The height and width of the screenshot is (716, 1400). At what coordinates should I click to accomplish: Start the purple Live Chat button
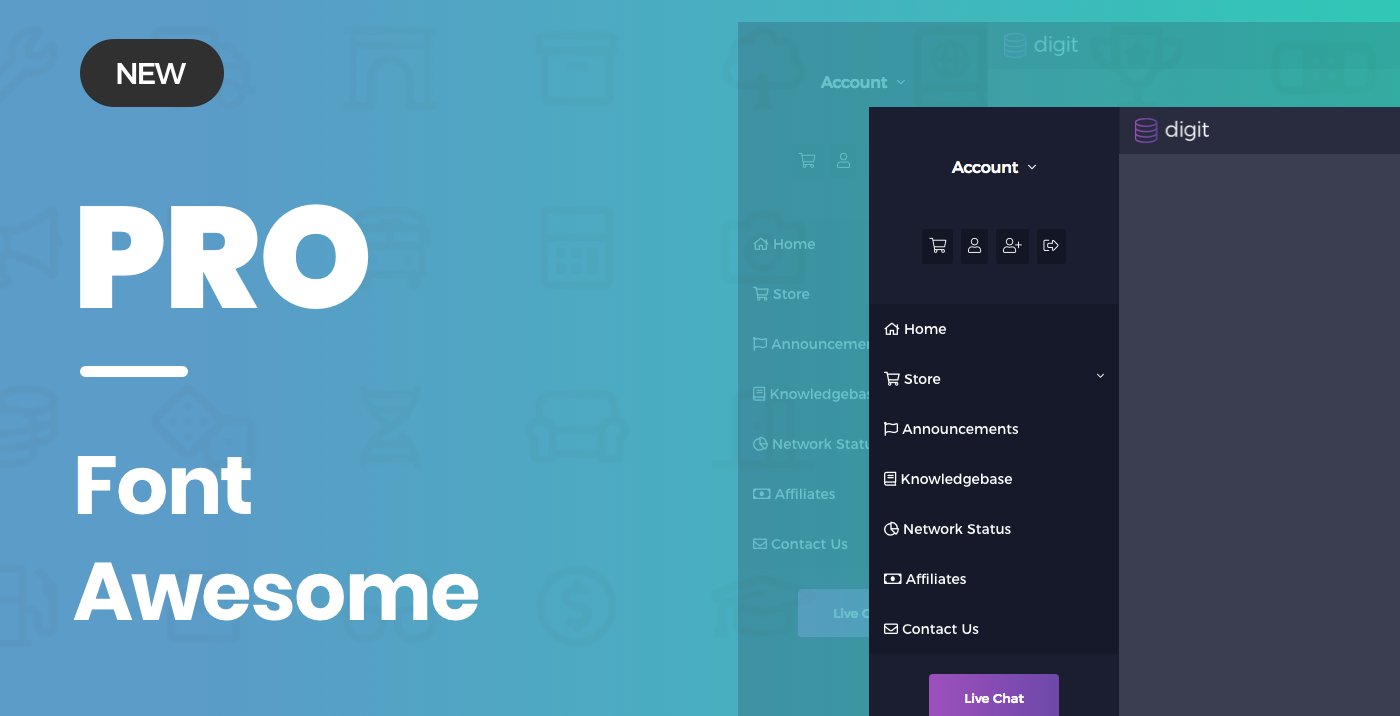(x=994, y=696)
